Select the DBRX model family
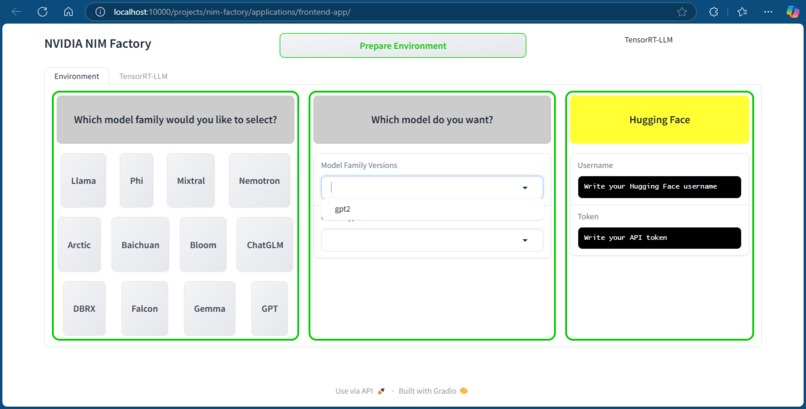806x409 pixels. [84, 308]
